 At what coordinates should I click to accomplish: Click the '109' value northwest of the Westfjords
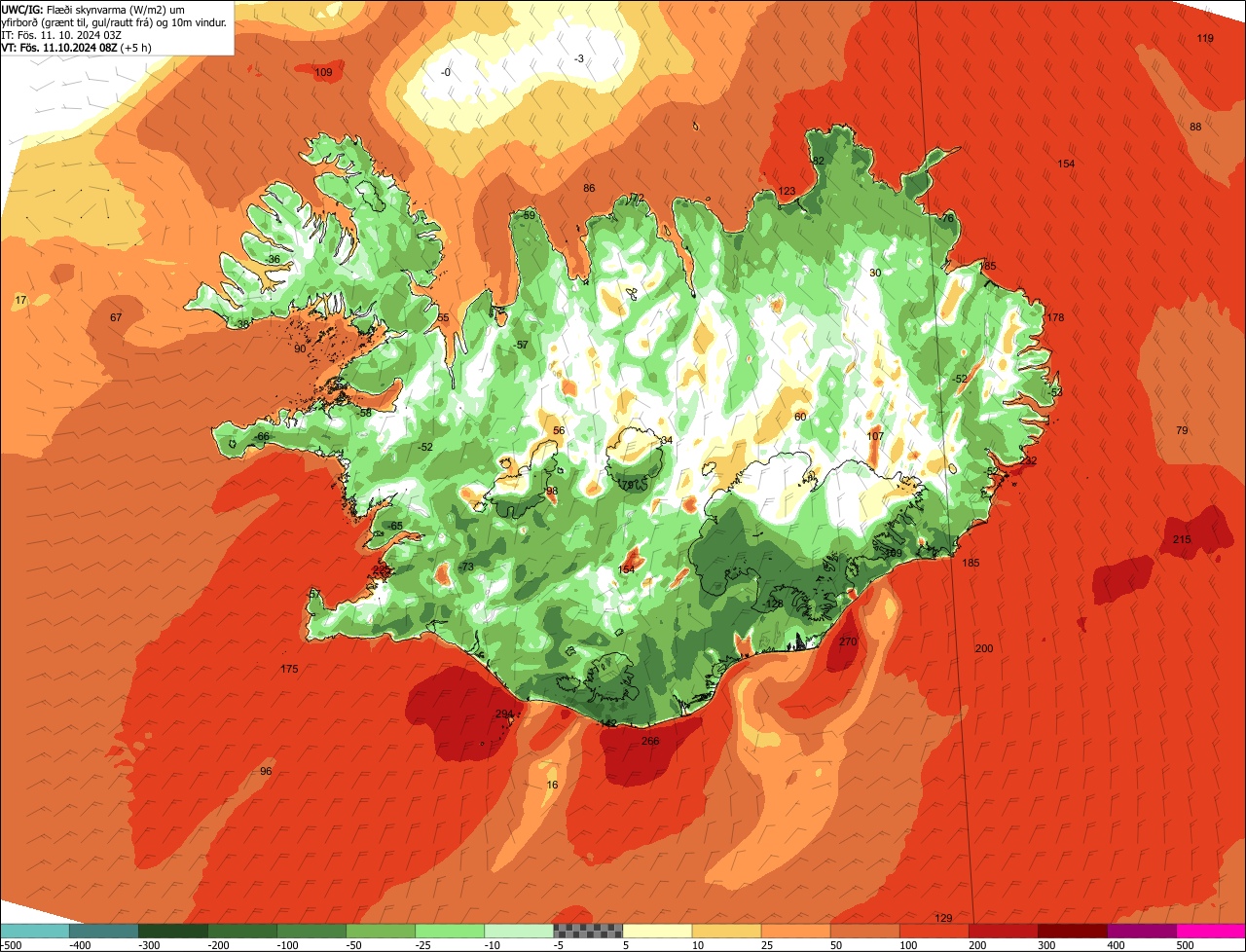pyautogui.click(x=323, y=73)
